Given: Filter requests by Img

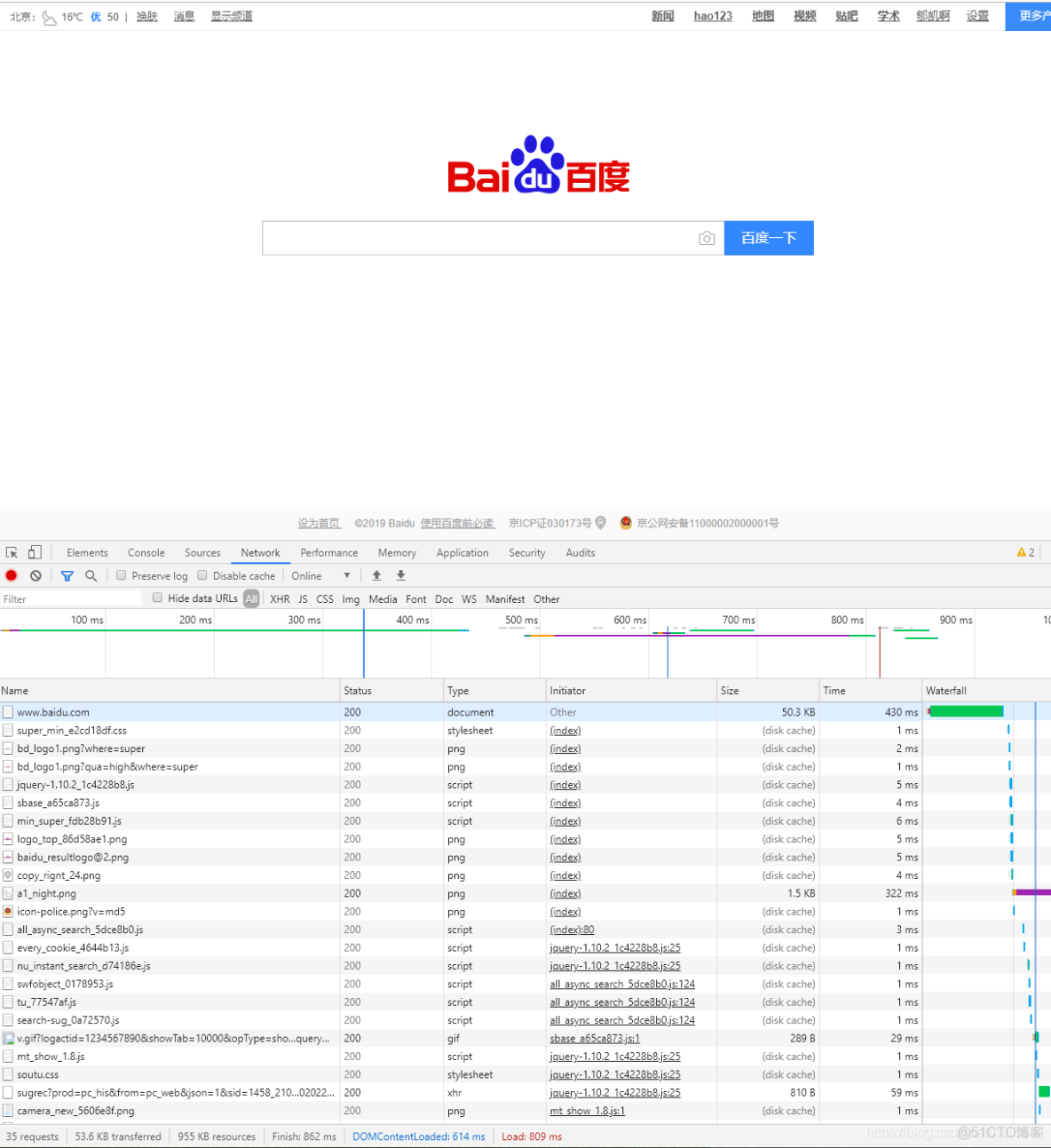Looking at the screenshot, I should [x=351, y=599].
